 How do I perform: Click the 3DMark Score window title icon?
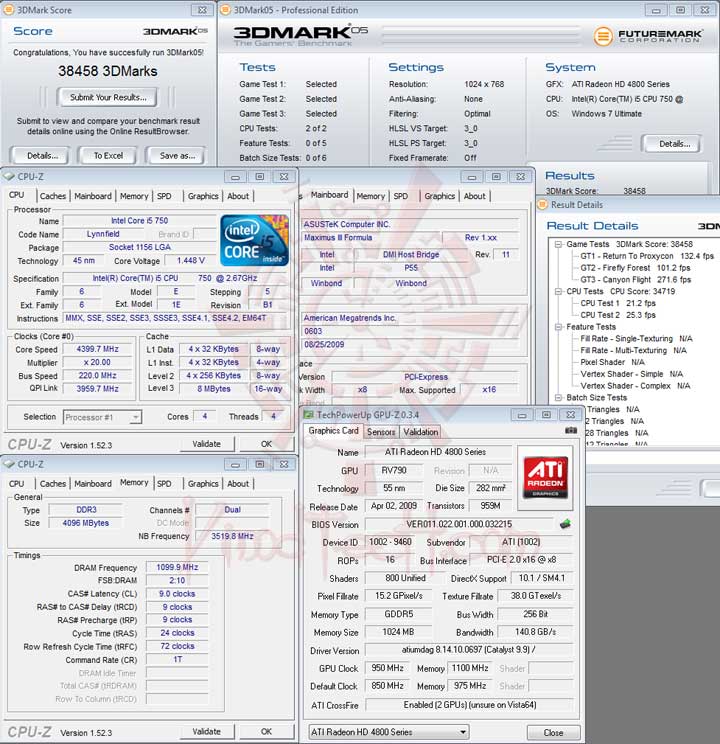(x=9, y=9)
